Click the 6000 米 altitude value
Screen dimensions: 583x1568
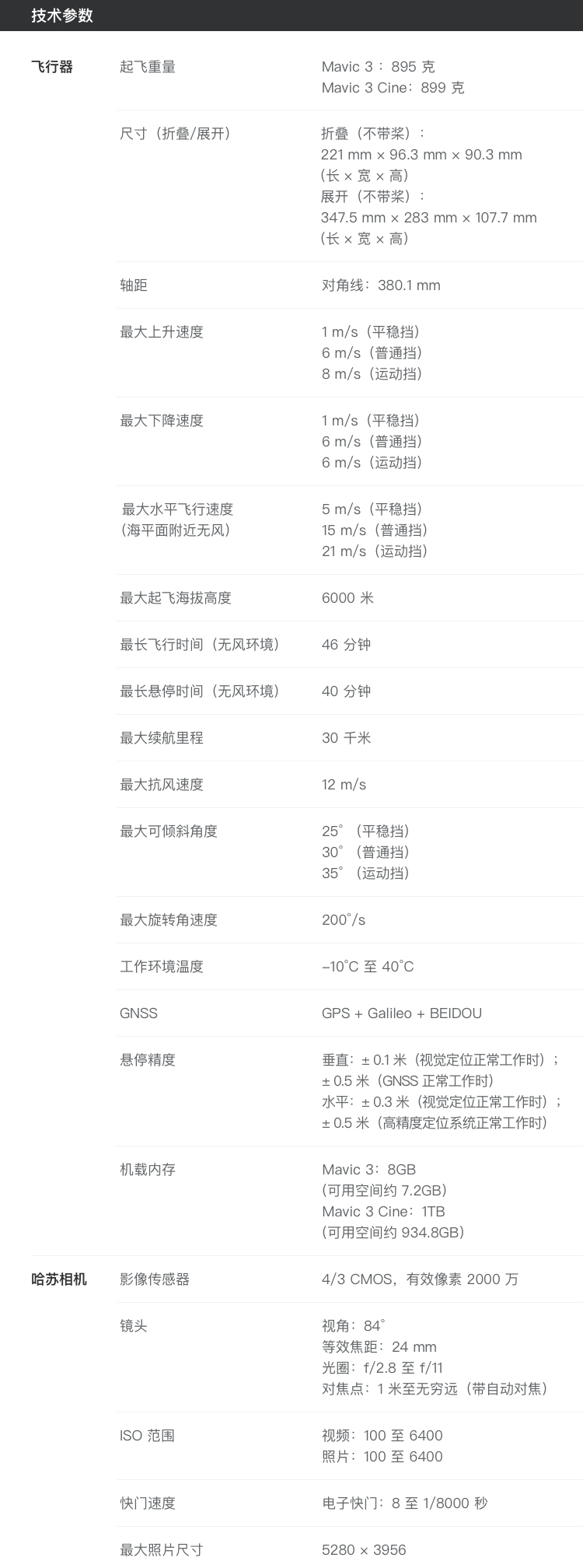(347, 598)
